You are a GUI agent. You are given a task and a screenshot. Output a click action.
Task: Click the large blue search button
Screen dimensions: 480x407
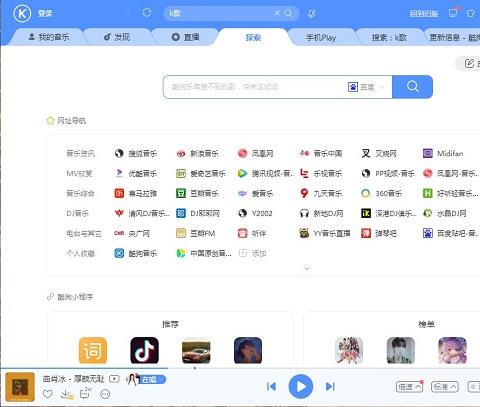tap(412, 87)
